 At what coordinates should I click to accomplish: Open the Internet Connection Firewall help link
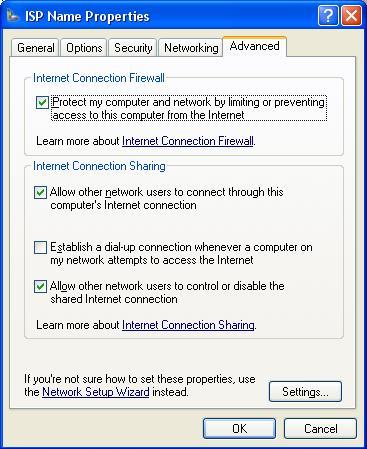tap(188, 141)
